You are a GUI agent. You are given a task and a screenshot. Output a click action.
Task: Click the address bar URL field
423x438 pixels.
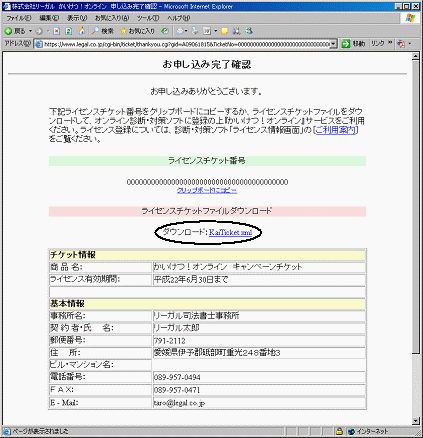click(x=186, y=44)
